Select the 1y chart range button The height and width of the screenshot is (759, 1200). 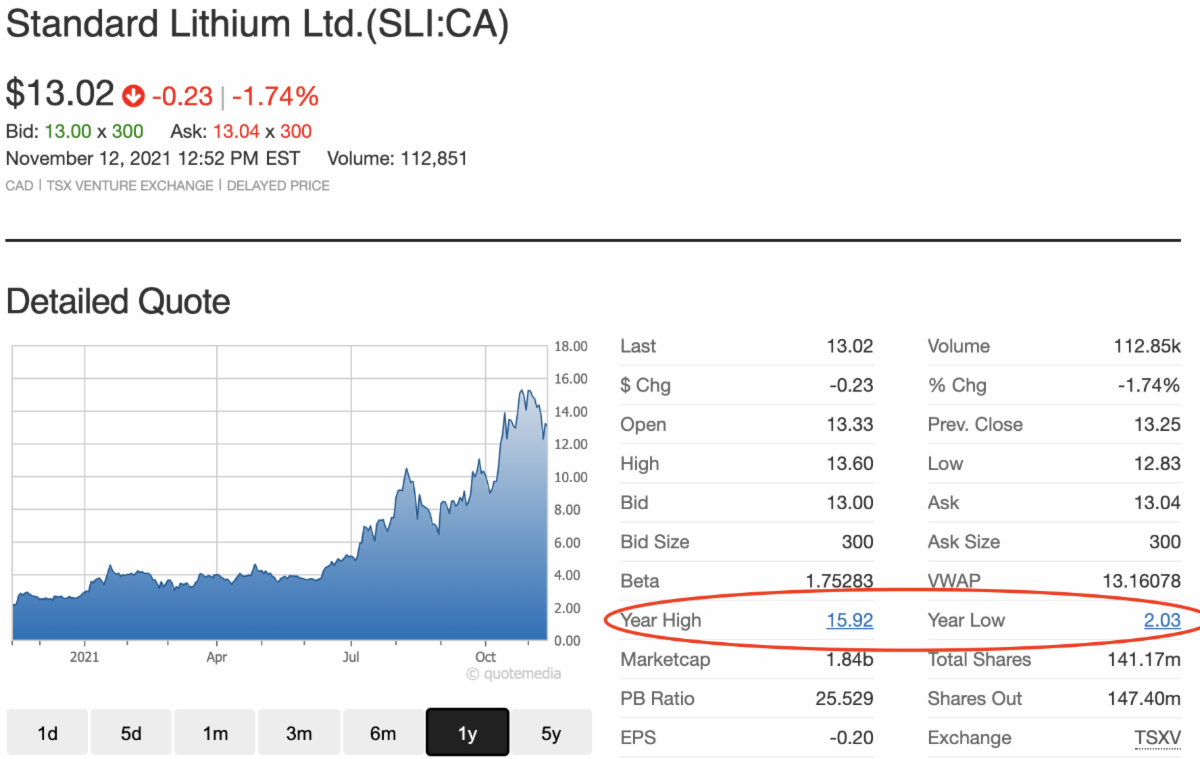467,733
